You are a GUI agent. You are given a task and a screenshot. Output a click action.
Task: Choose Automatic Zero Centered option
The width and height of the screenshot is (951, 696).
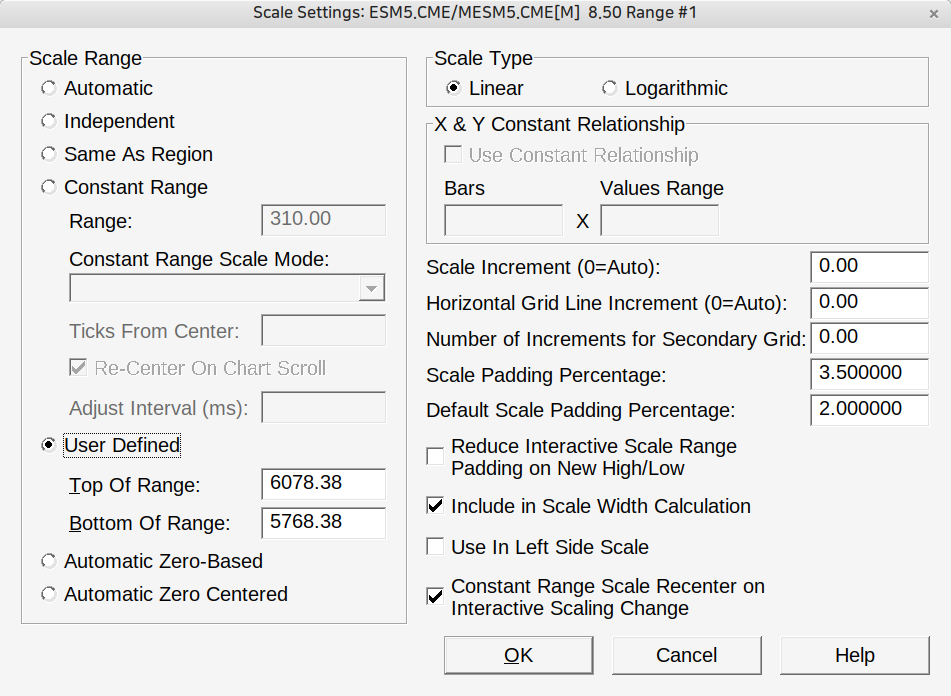[x=49, y=594]
